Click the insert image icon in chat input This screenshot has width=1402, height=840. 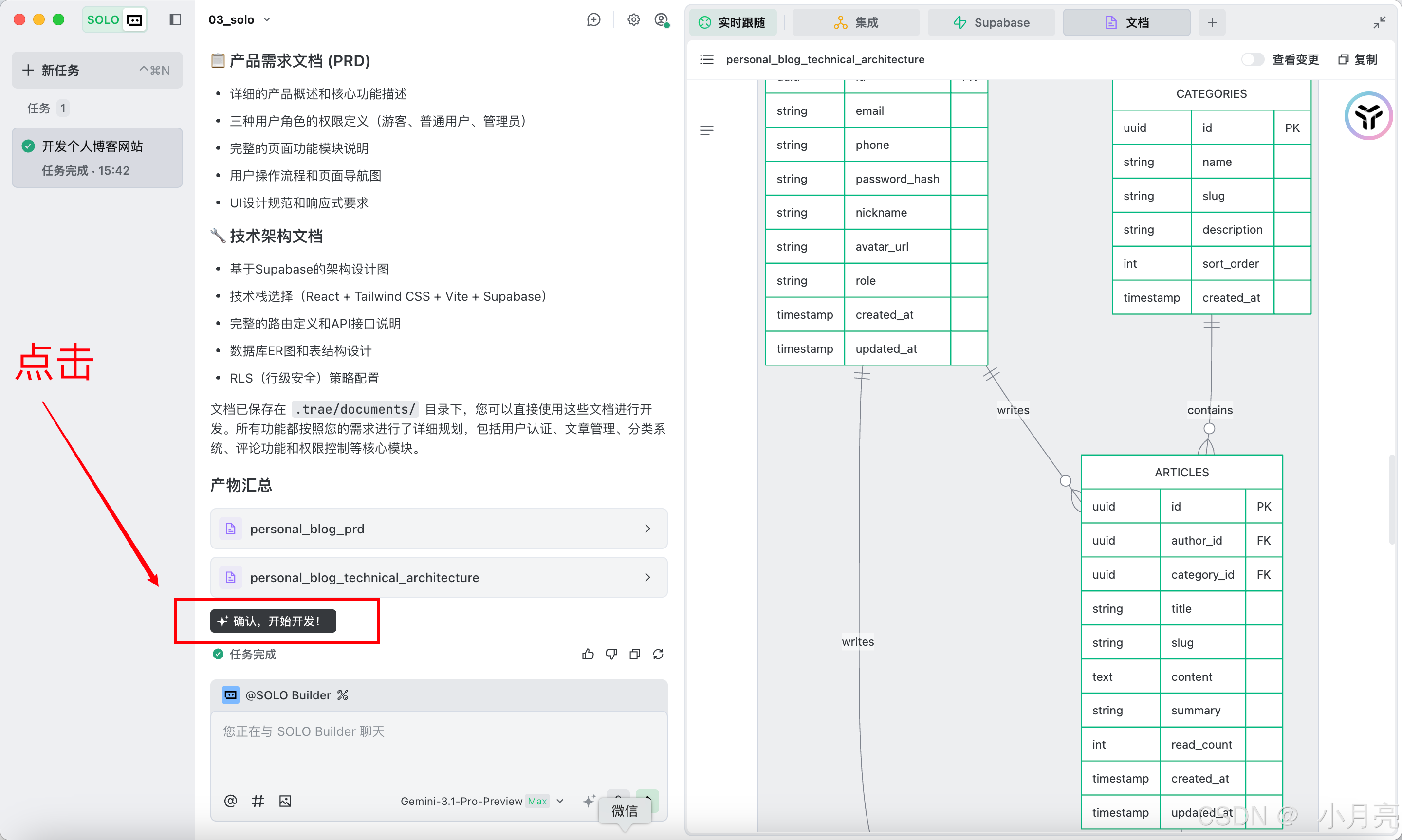(x=285, y=801)
